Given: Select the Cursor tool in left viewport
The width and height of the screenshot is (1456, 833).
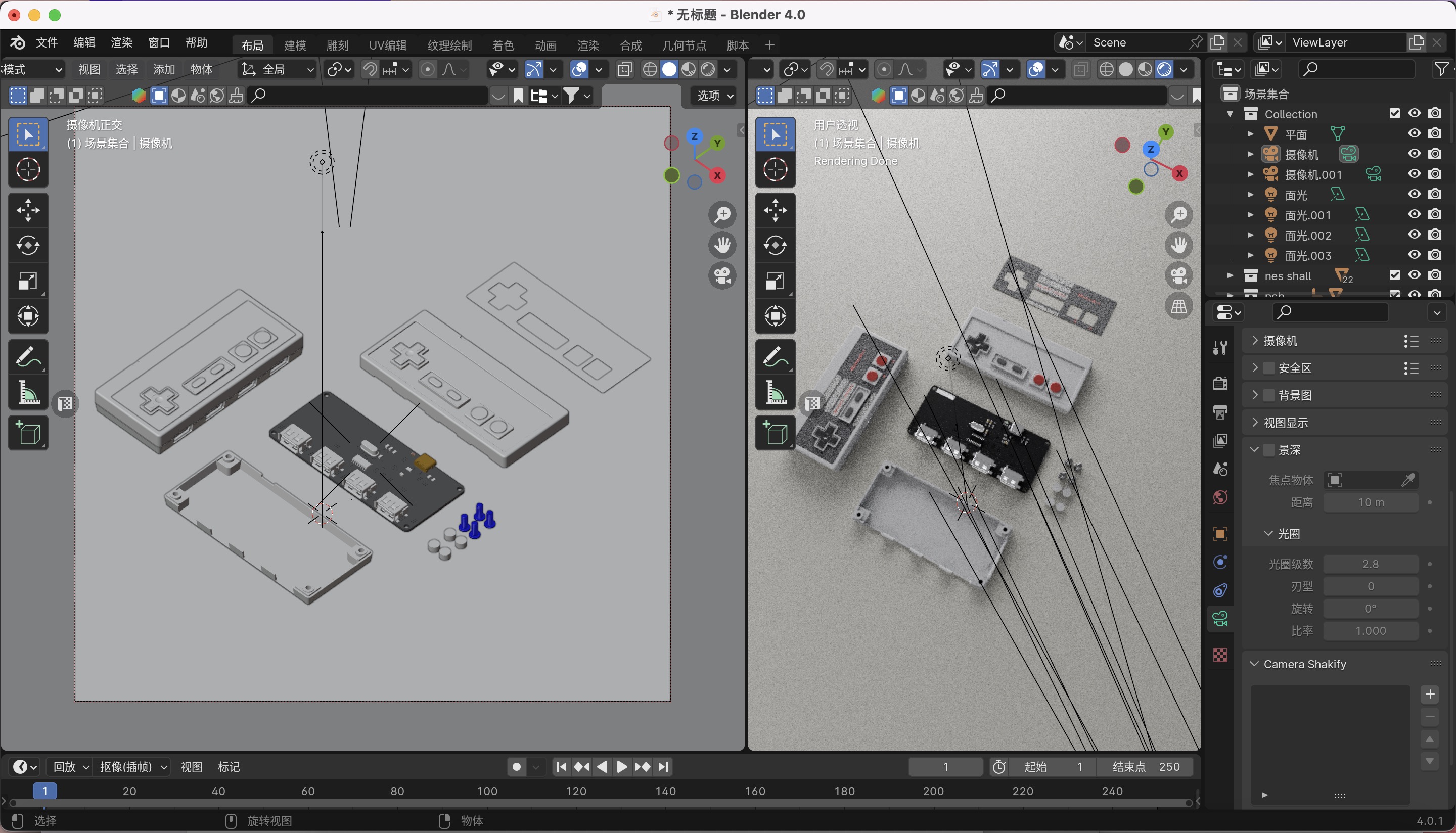Looking at the screenshot, I should tap(28, 170).
